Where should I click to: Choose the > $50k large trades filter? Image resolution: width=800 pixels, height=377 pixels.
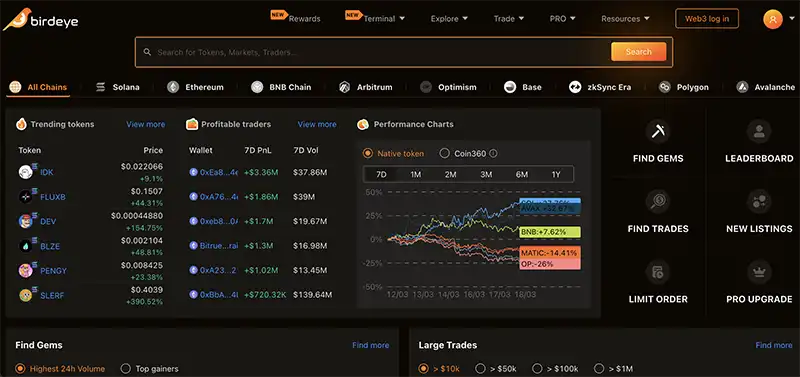pyautogui.click(x=480, y=368)
